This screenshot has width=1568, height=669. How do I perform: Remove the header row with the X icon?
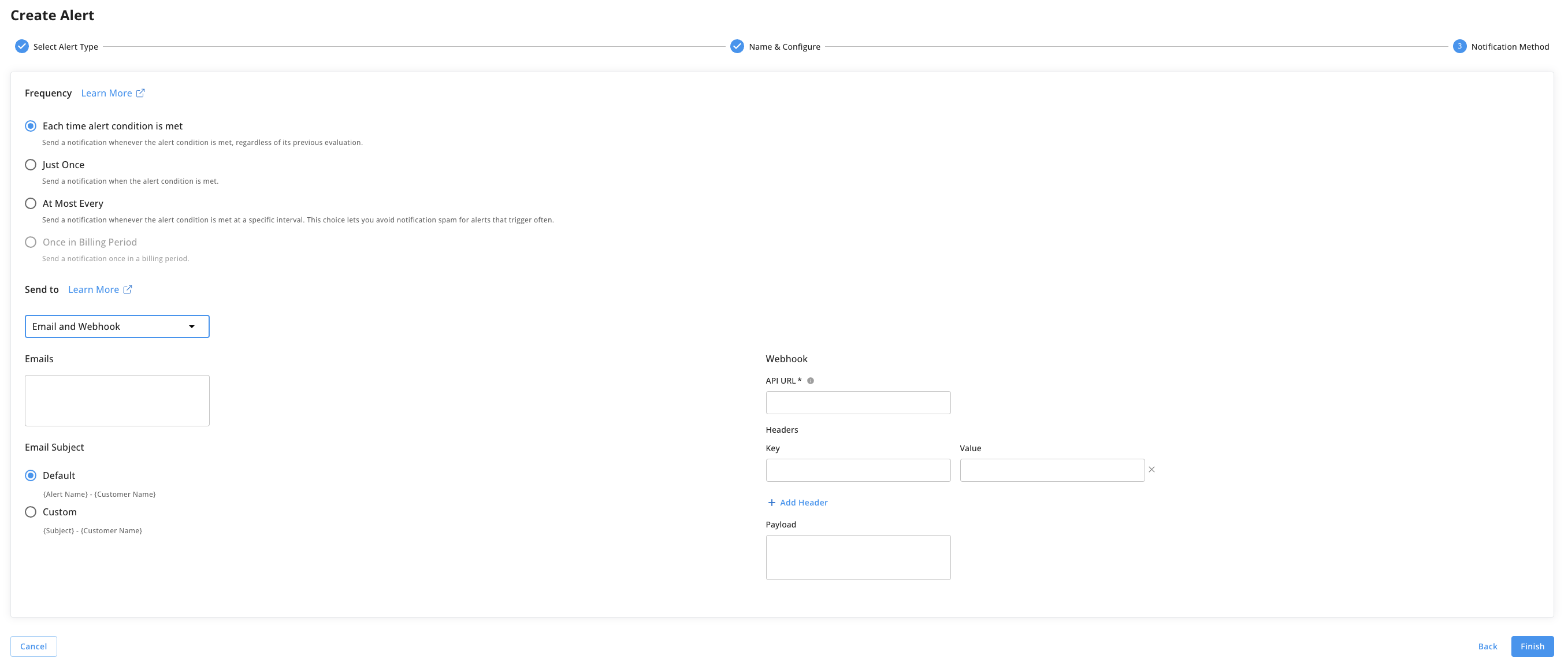coord(1151,469)
